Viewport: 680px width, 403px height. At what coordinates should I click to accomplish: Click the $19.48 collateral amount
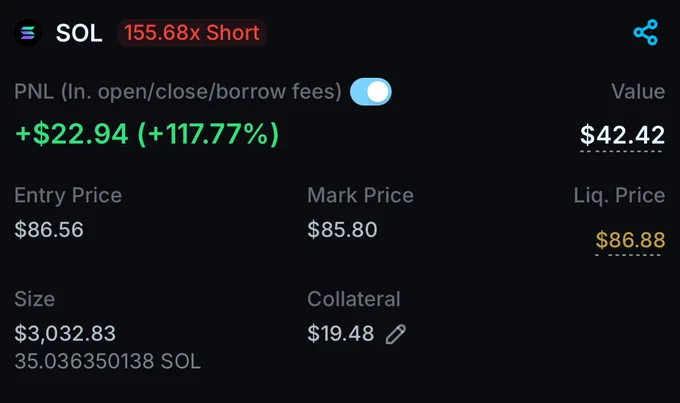340,334
